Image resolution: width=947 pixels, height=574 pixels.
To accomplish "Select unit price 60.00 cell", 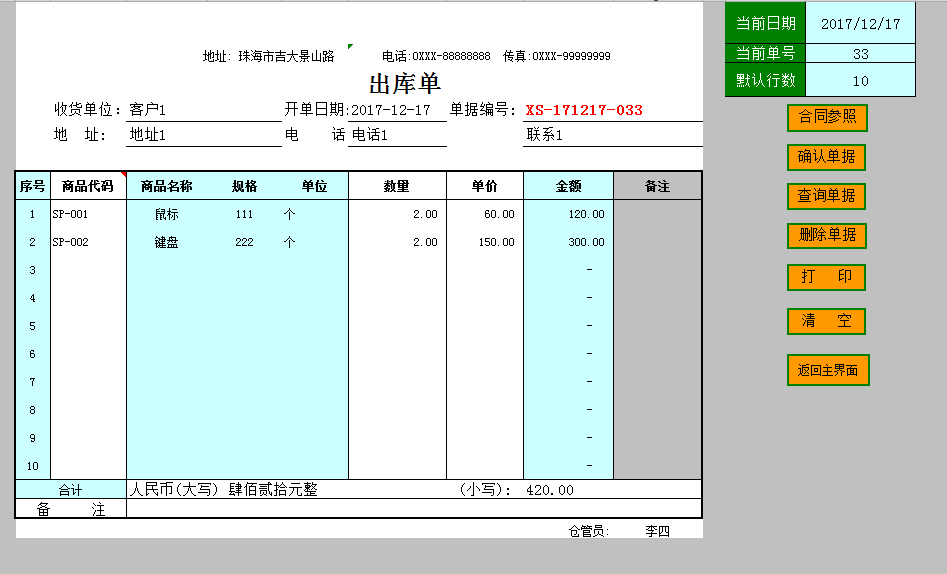I will click(x=485, y=214).
